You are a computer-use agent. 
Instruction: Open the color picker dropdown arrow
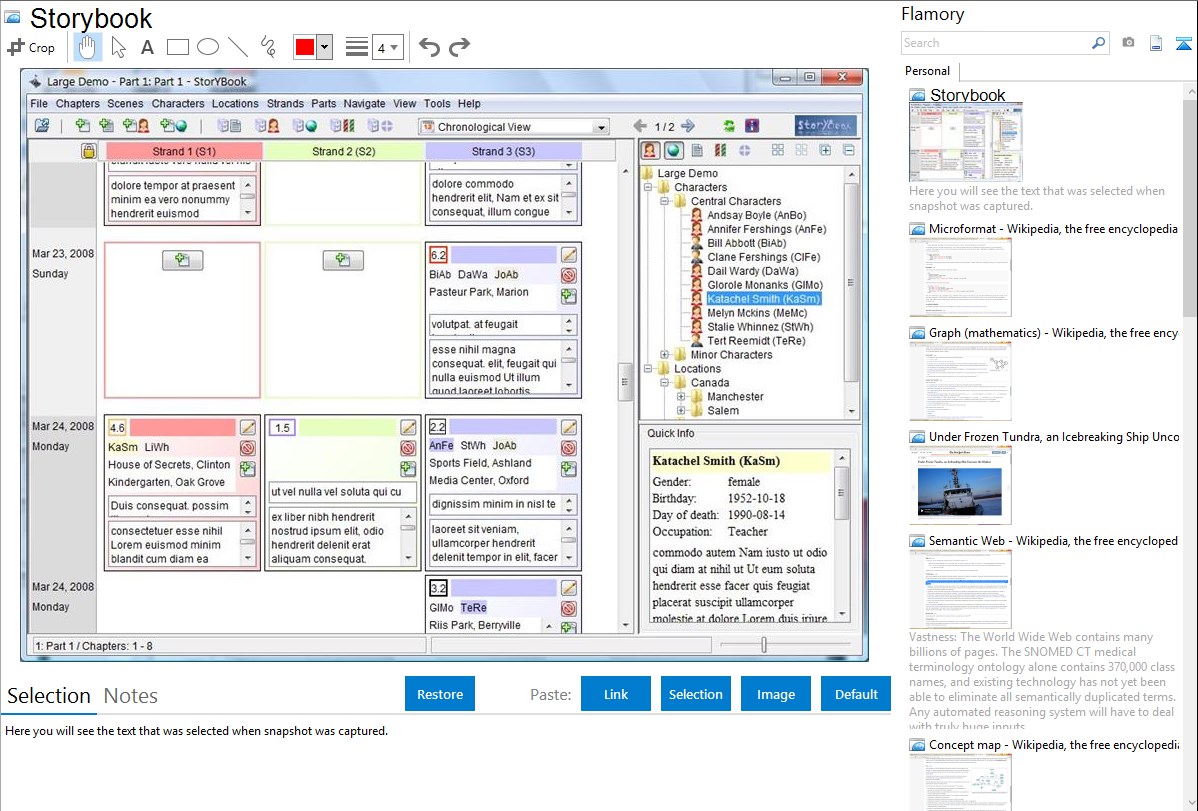coord(325,47)
